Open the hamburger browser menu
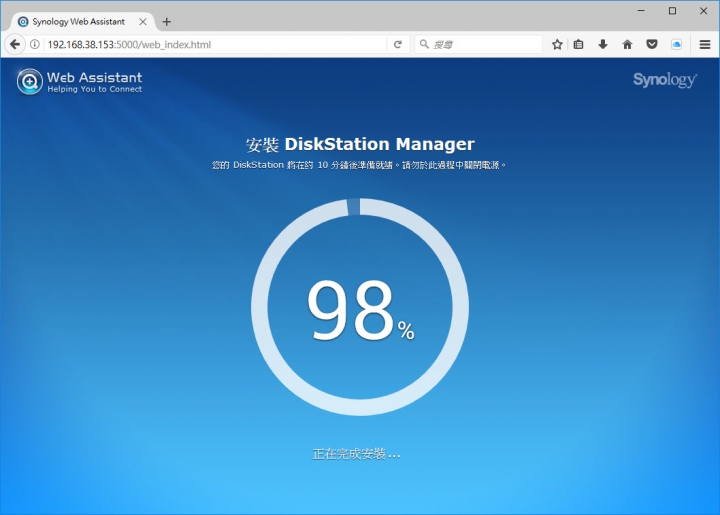 pos(705,45)
